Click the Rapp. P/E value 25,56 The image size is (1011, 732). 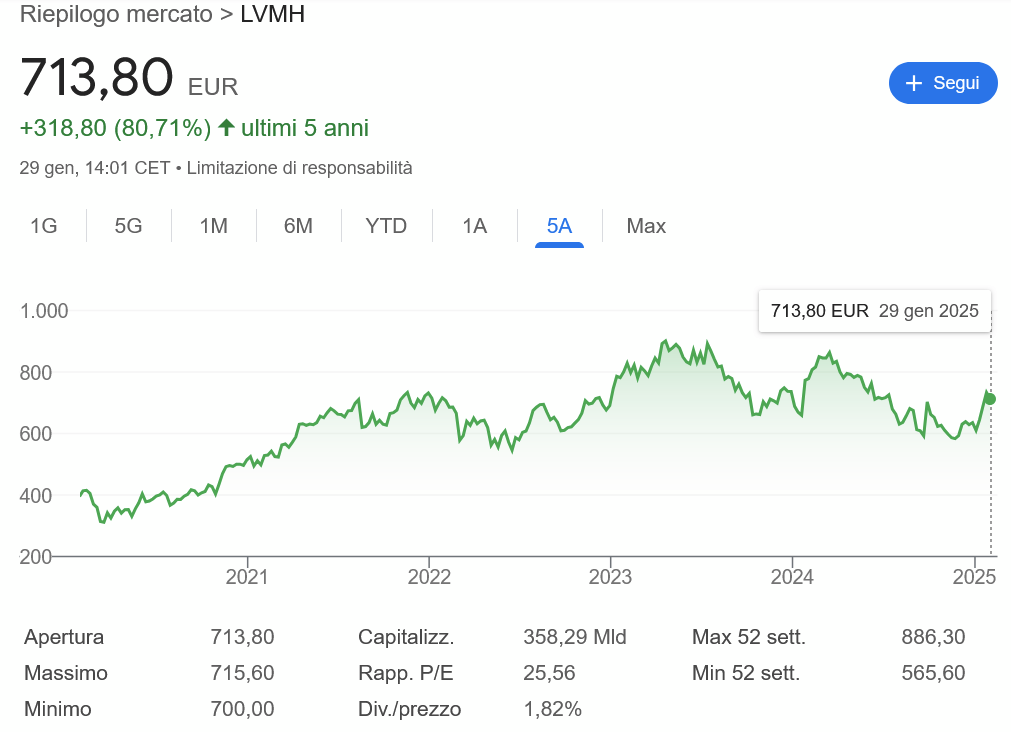(549, 673)
